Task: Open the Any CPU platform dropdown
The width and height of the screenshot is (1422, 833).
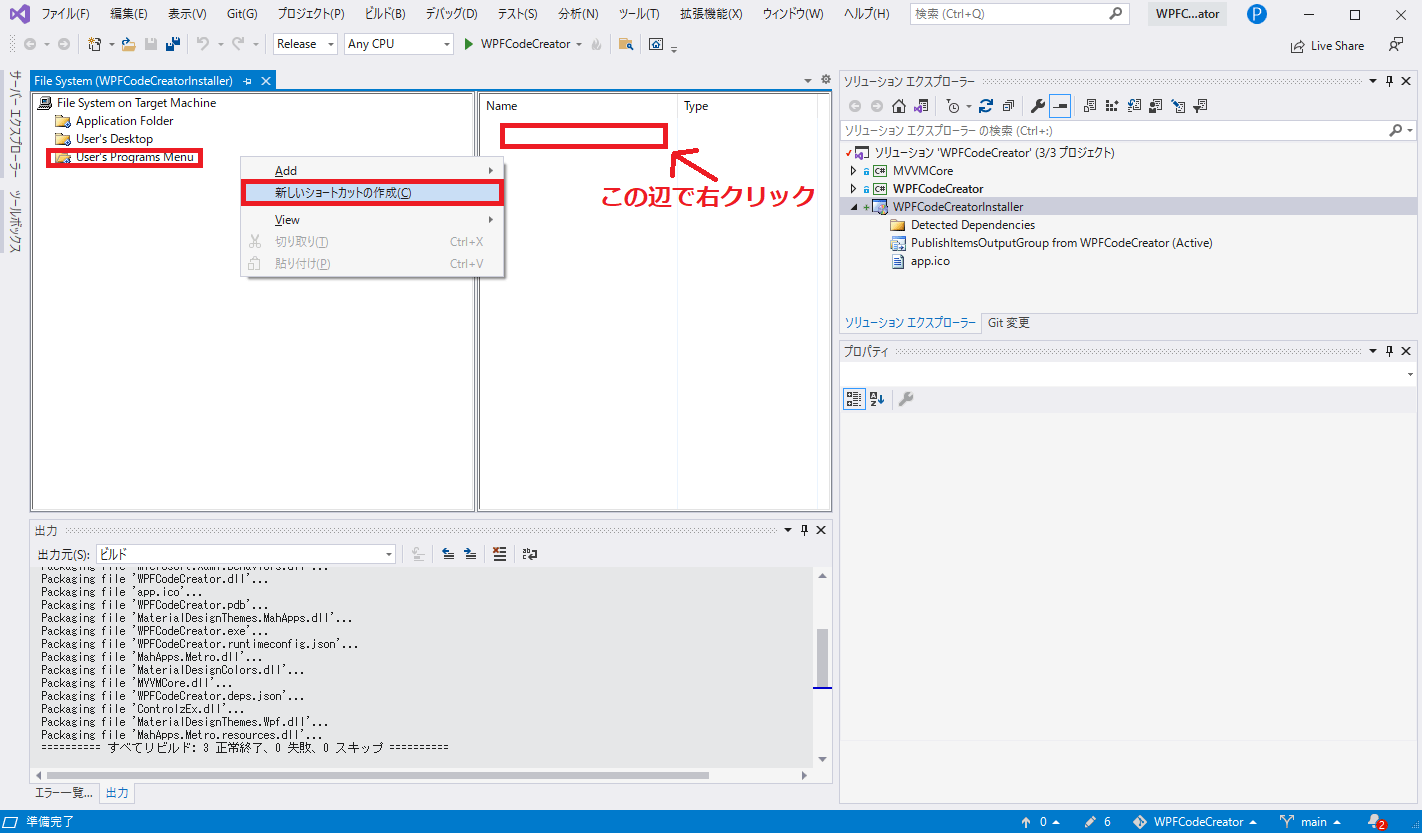Action: pos(399,44)
